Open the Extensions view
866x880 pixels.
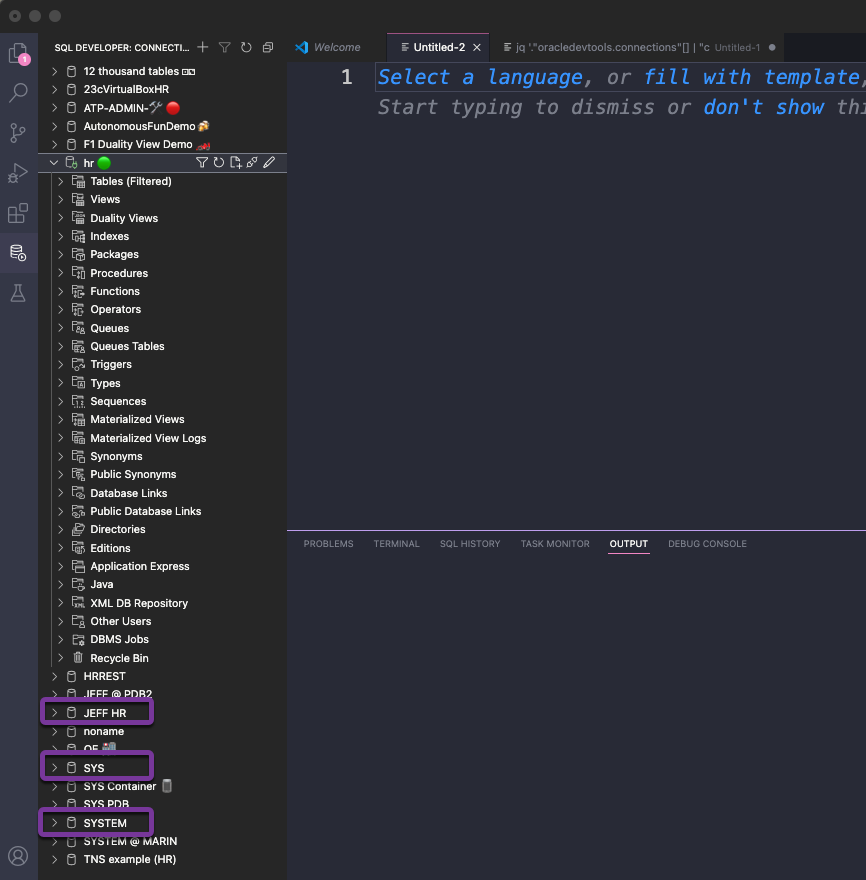(x=18, y=213)
